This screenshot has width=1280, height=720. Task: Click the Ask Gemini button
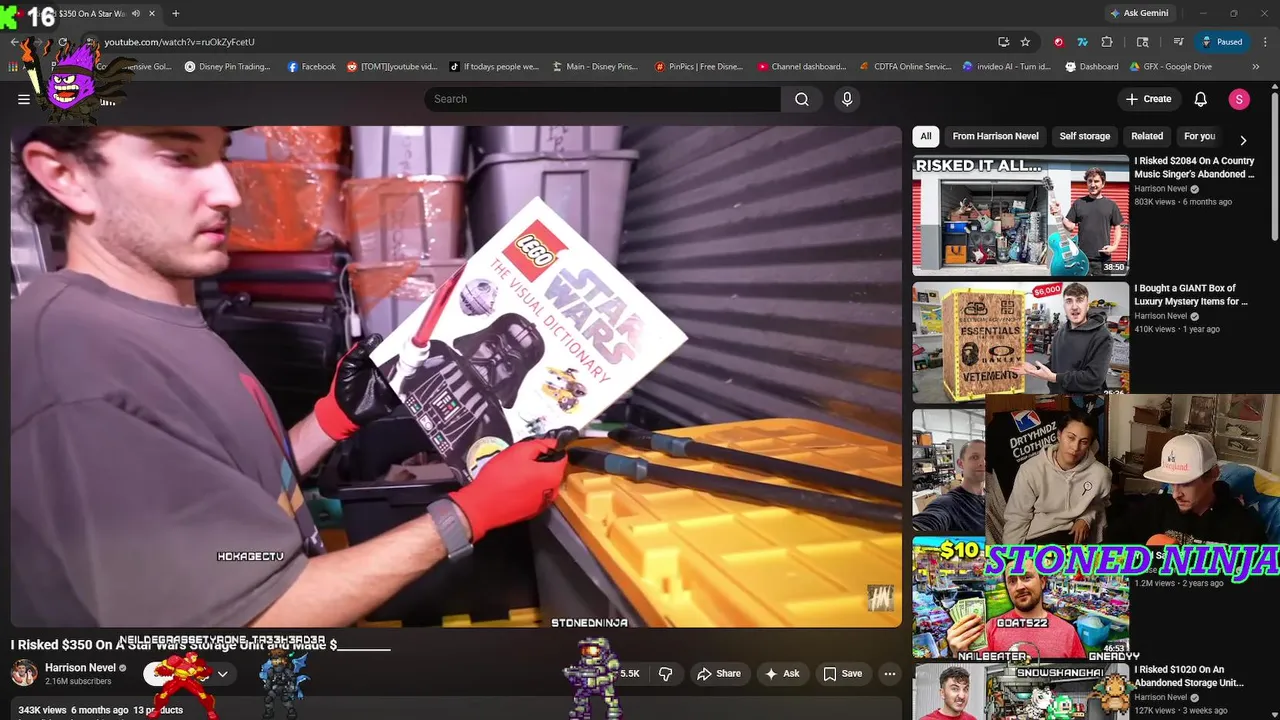pos(1139,13)
